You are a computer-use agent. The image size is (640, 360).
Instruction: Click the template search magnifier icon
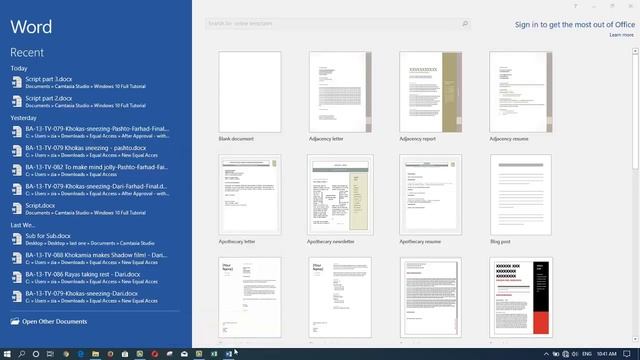point(465,24)
